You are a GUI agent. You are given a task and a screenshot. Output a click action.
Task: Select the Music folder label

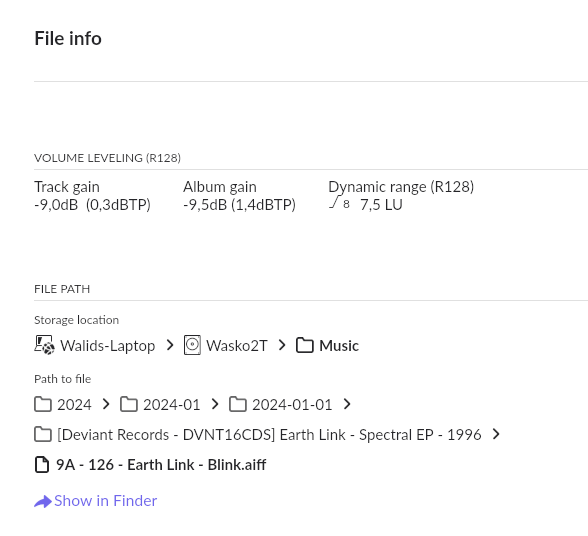coord(339,345)
